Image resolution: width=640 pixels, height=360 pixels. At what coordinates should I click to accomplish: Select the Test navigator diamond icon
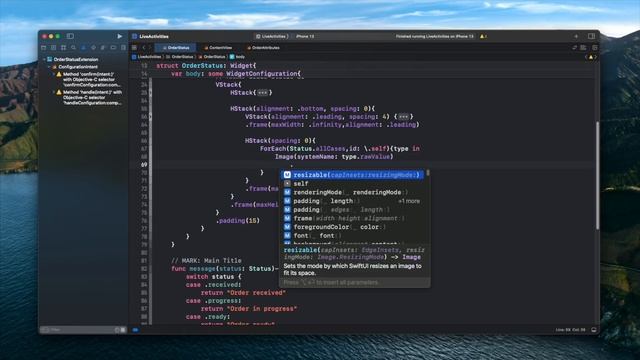tap(93, 48)
